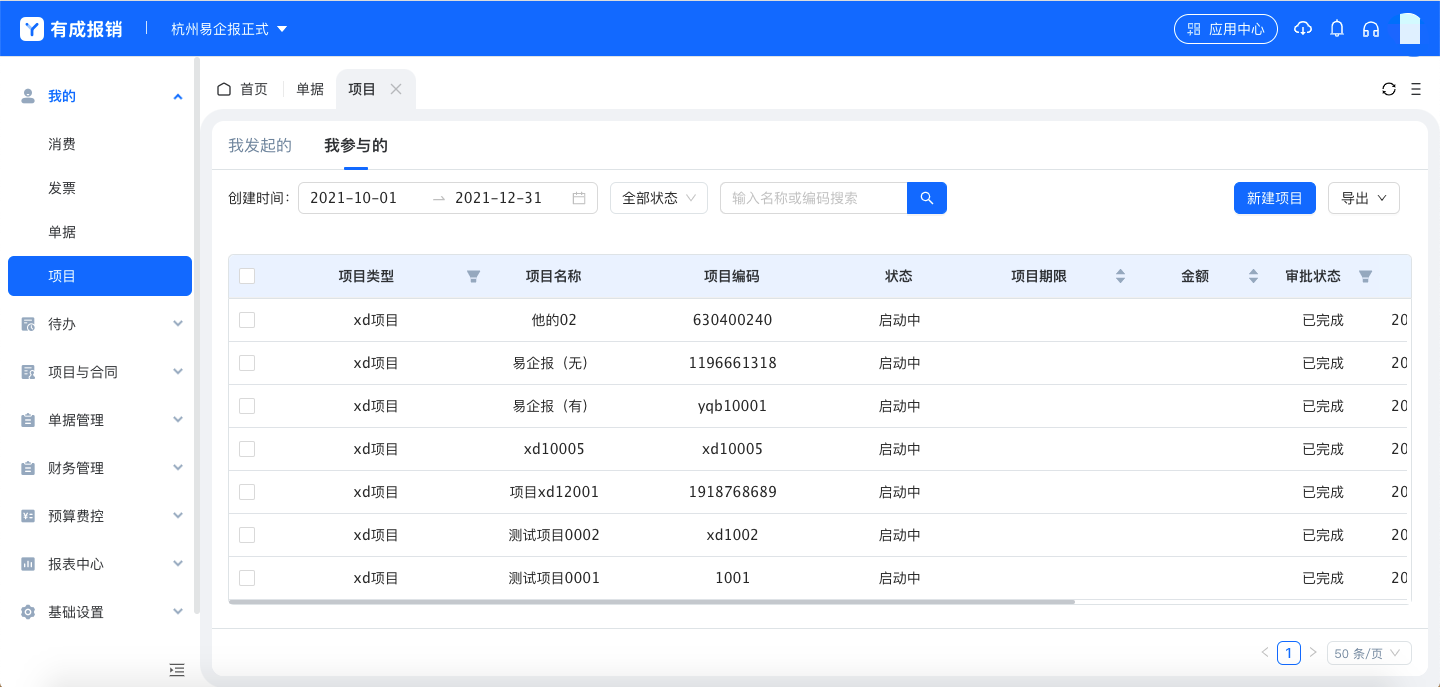Click the home icon on 首页 tab
The image size is (1440, 687).
(x=224, y=89)
